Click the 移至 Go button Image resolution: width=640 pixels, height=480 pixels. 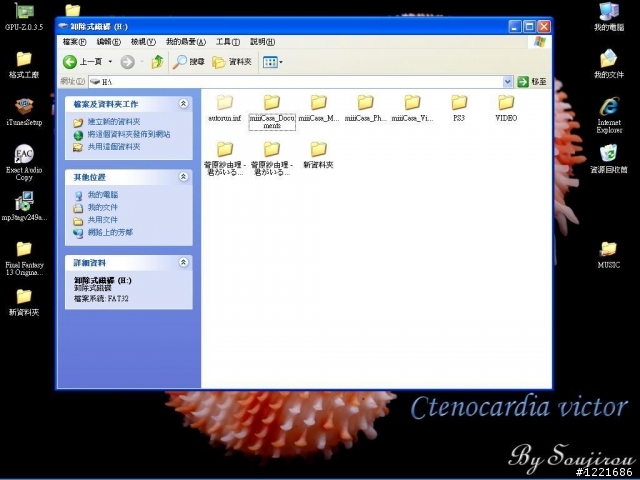pyautogui.click(x=532, y=82)
